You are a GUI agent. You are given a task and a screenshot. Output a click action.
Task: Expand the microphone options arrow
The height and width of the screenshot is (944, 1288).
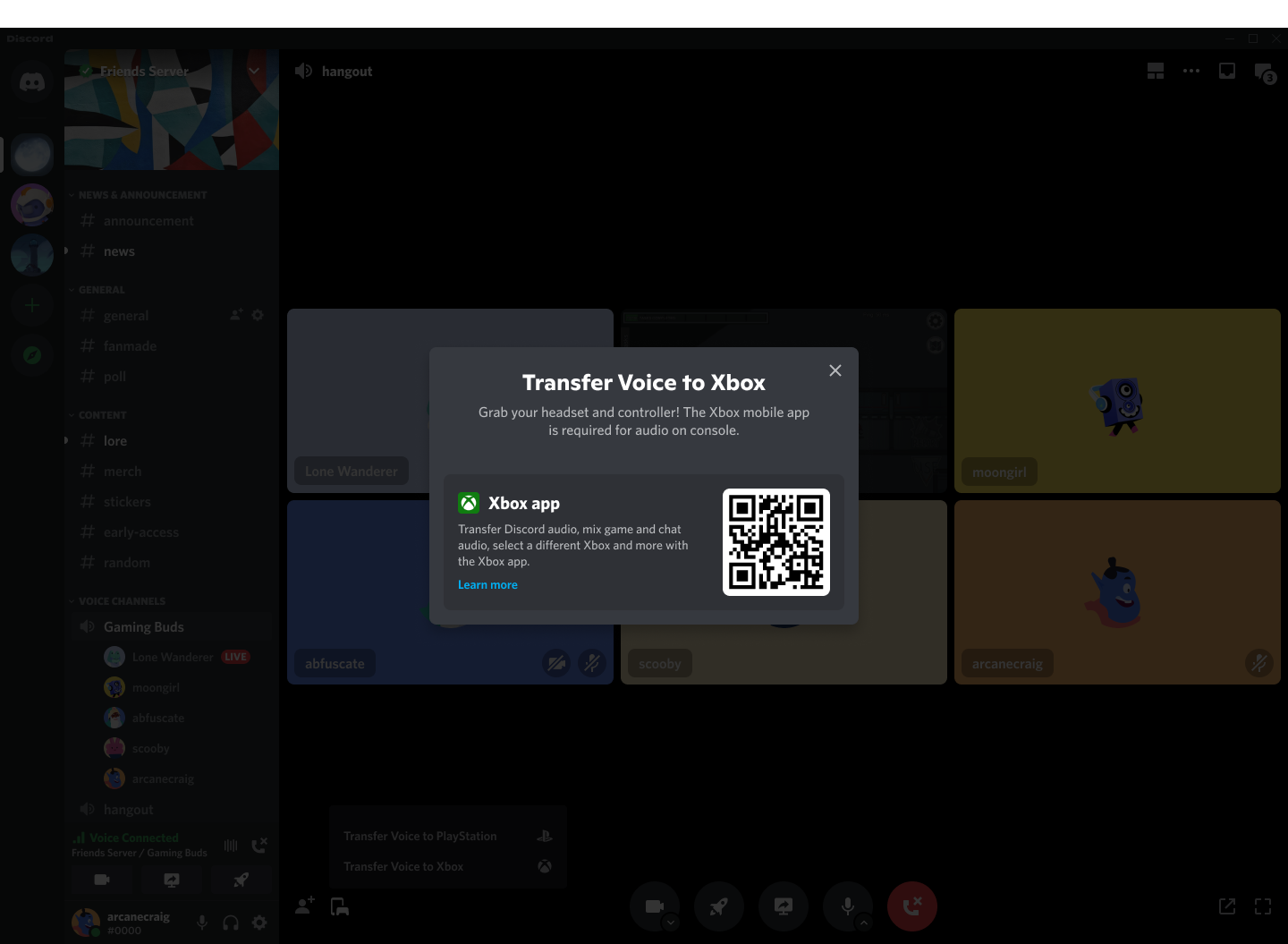[x=864, y=923]
